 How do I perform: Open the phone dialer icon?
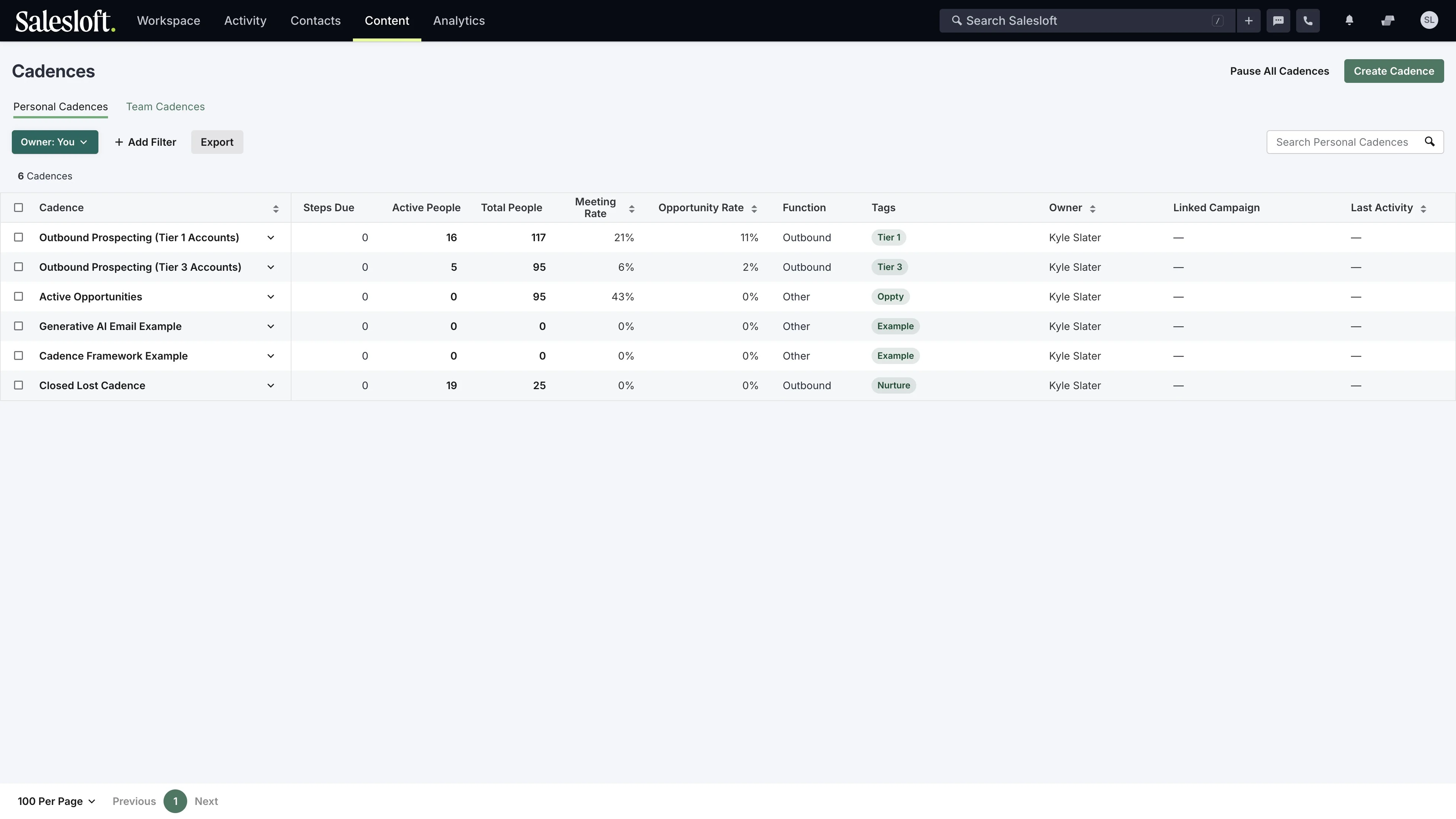1308,21
